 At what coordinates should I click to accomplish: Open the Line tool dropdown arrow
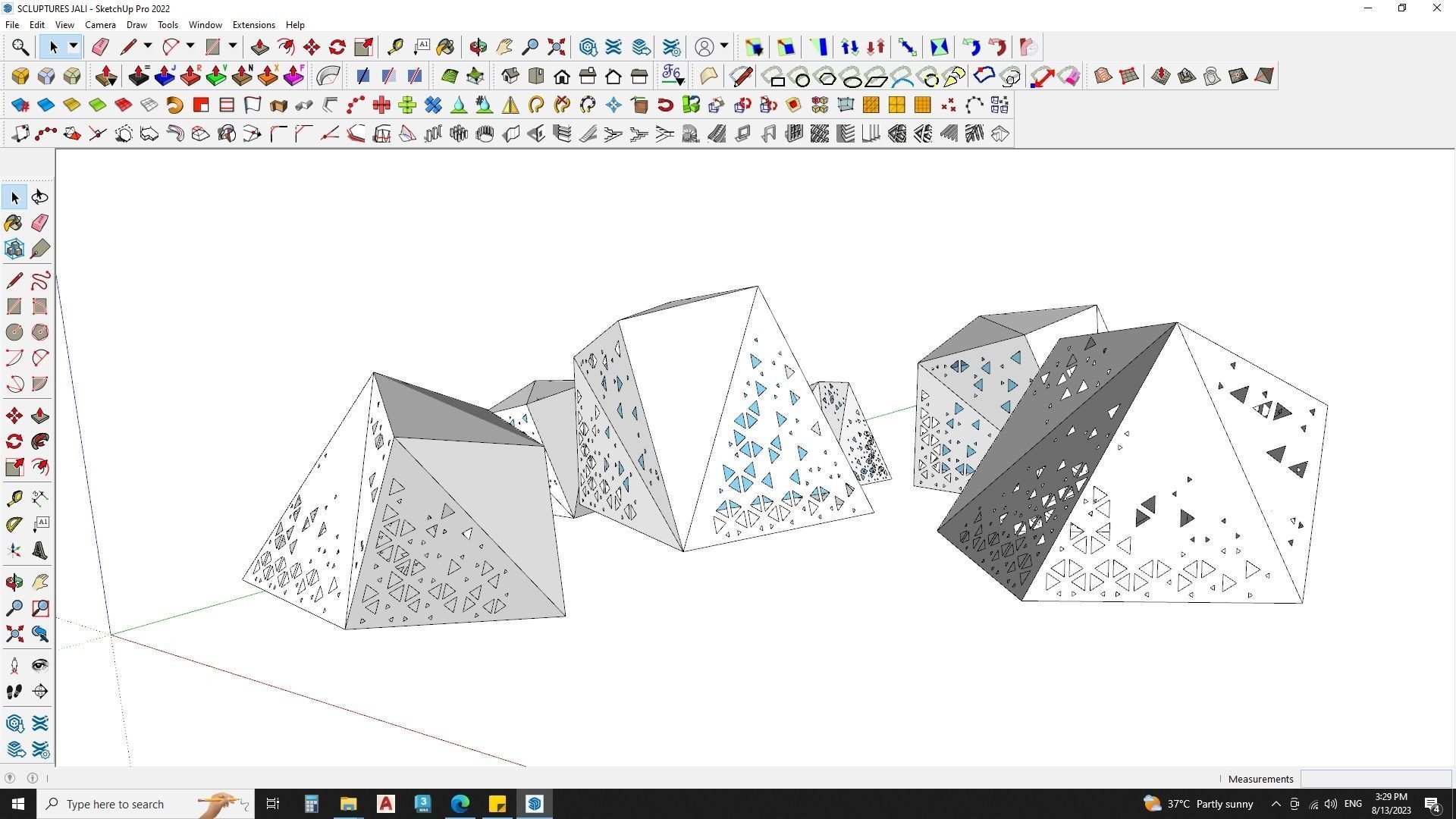point(148,47)
